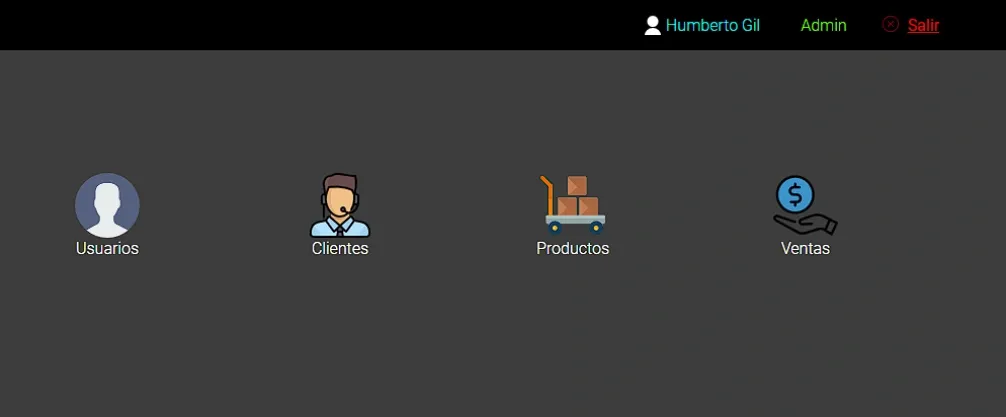Open the Clientes headset agent icon
Image resolution: width=1006 pixels, height=417 pixels.
coord(340,205)
